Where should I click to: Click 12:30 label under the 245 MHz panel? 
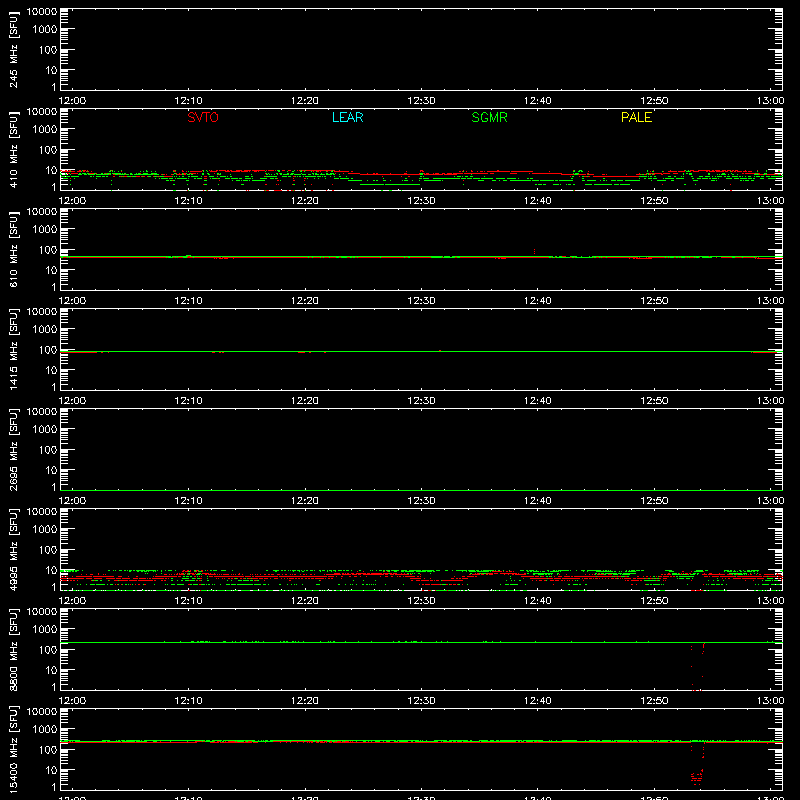pyautogui.click(x=421, y=101)
